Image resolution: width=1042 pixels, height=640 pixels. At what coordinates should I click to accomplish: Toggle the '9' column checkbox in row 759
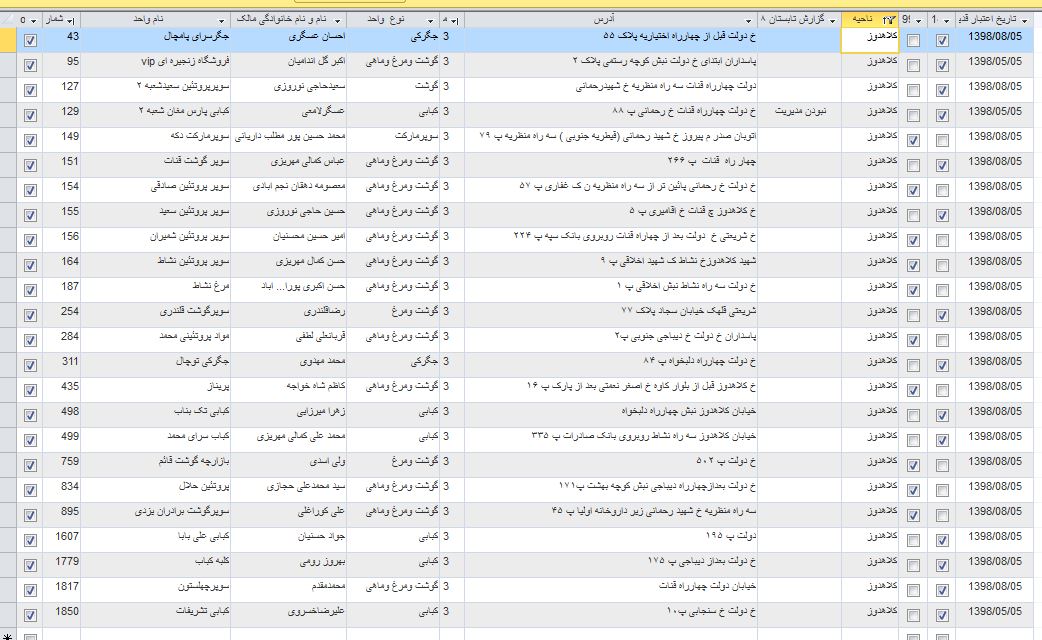[x=913, y=466]
